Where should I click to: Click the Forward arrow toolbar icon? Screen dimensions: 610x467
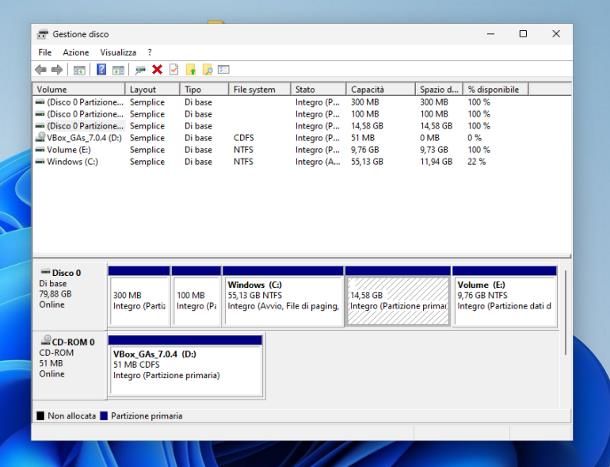coord(57,70)
